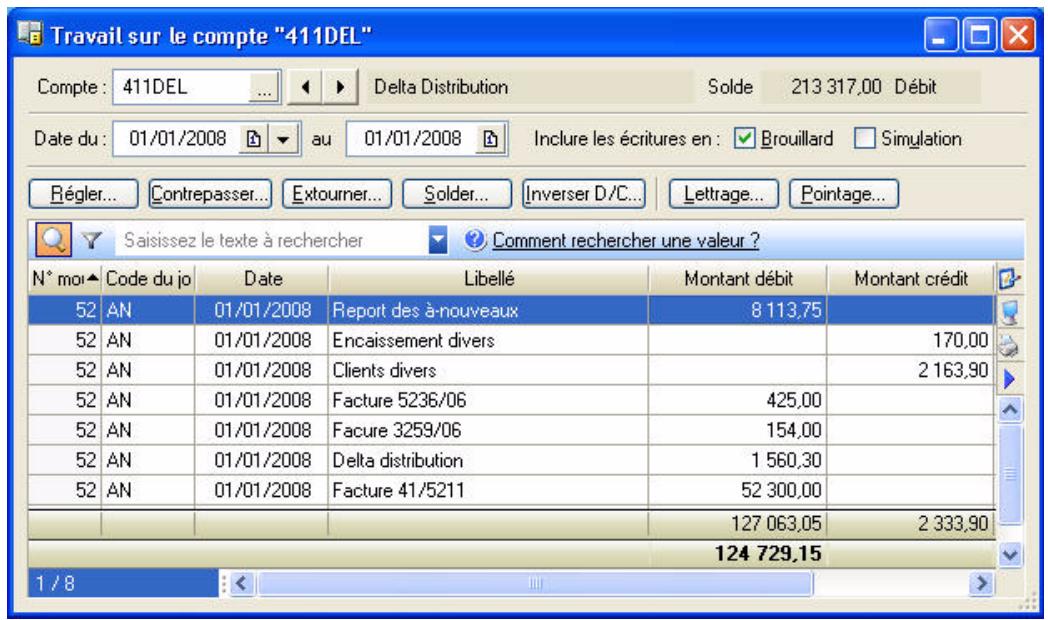Click the 170,00 credit amount cell
Image resolution: width=1048 pixels, height=620 pixels.
coord(910,340)
